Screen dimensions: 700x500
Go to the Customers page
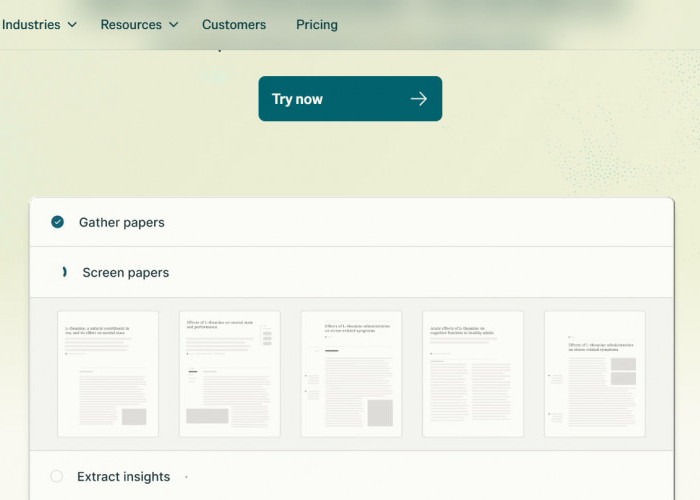pos(234,25)
